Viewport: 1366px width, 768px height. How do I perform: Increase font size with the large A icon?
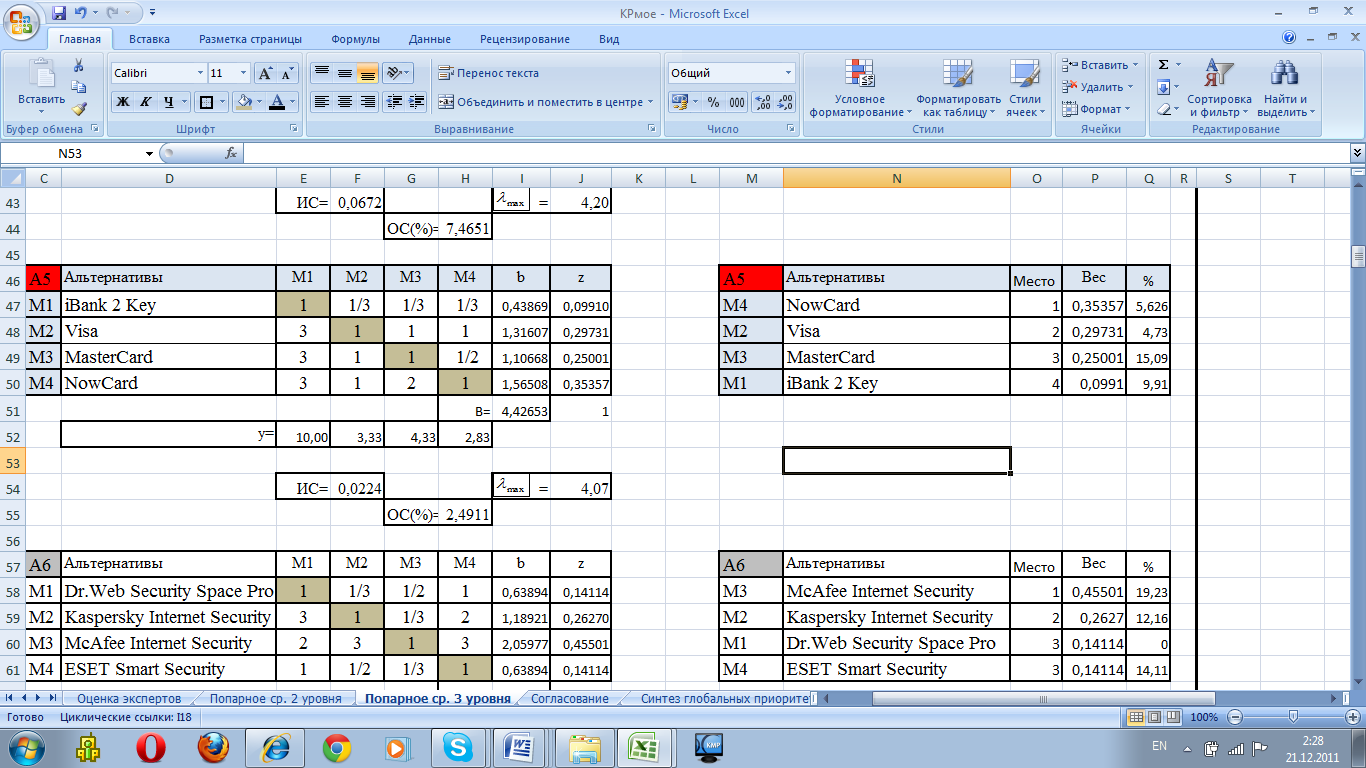click(x=265, y=73)
